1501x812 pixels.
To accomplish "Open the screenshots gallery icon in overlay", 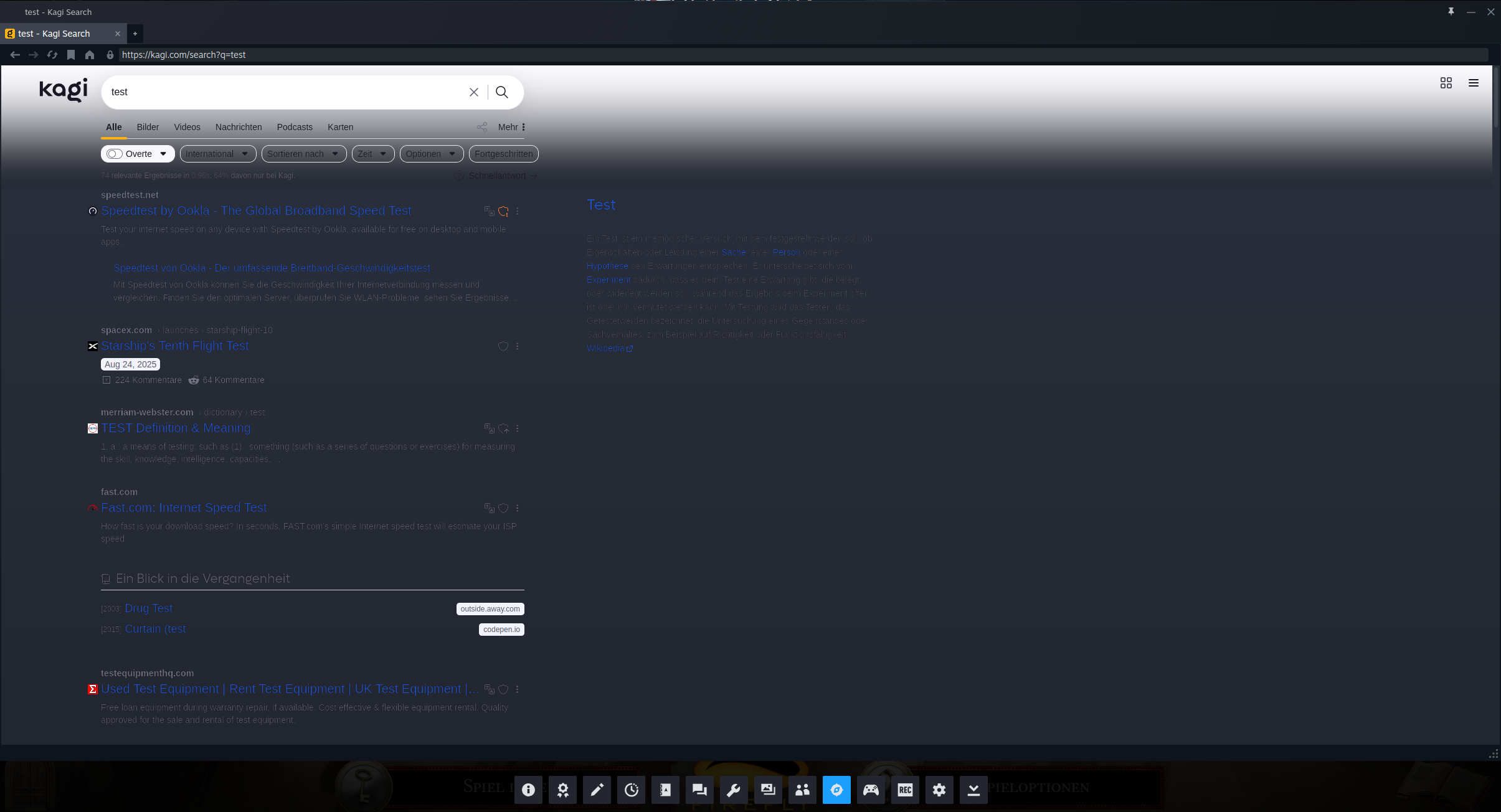I will click(x=768, y=790).
